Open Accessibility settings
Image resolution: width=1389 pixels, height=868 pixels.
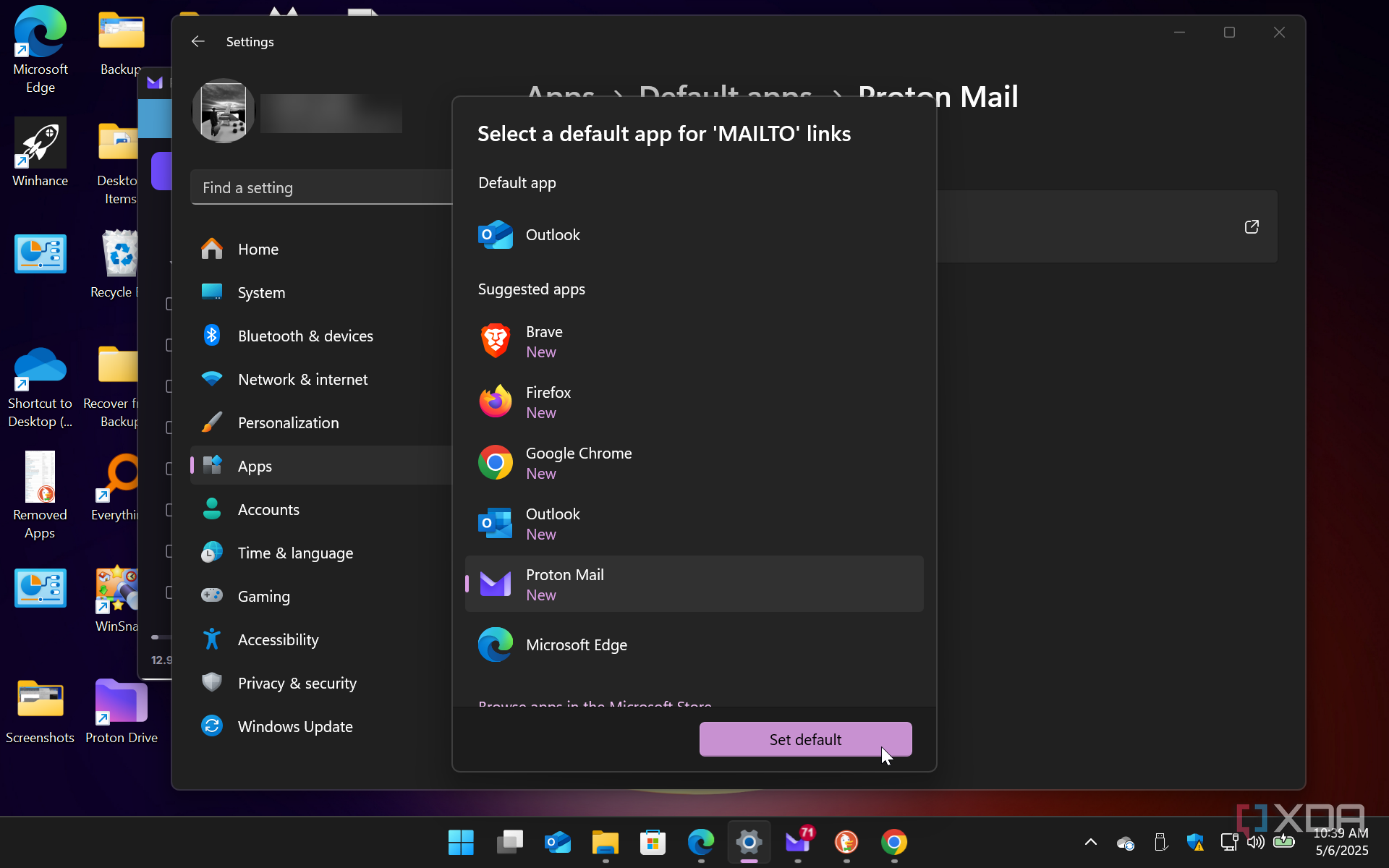321,639
